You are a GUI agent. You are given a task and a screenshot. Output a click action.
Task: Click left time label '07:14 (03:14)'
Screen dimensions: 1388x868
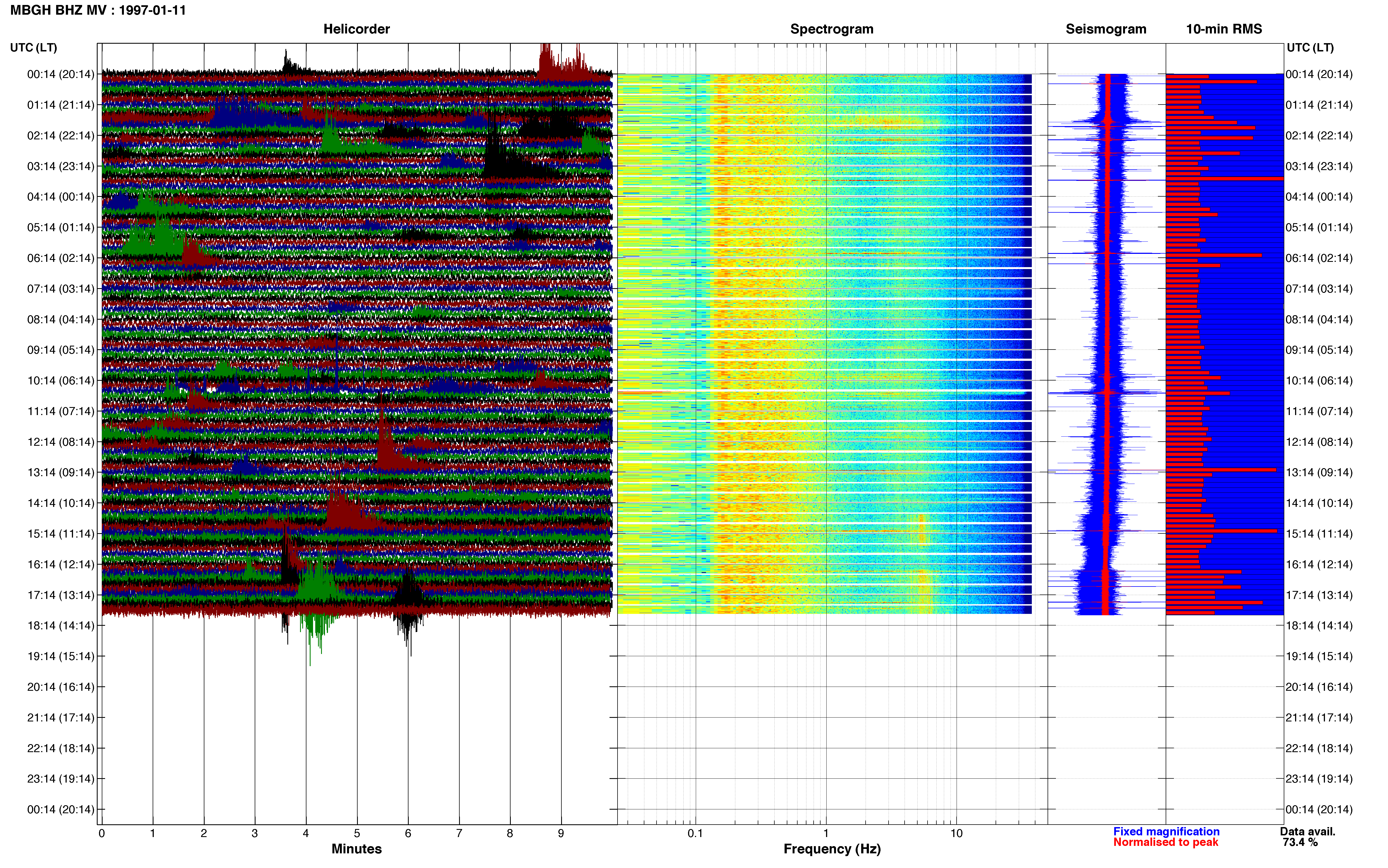(x=60, y=289)
